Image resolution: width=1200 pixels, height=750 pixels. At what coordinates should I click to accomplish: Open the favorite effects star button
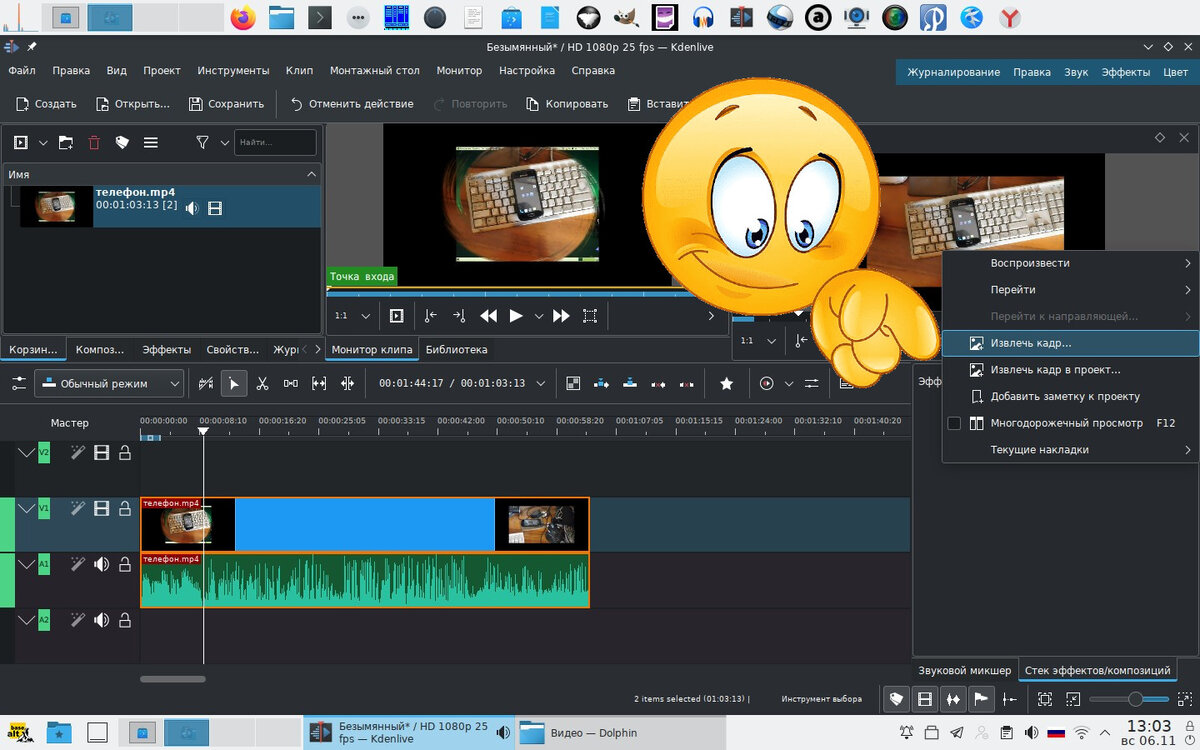(727, 383)
